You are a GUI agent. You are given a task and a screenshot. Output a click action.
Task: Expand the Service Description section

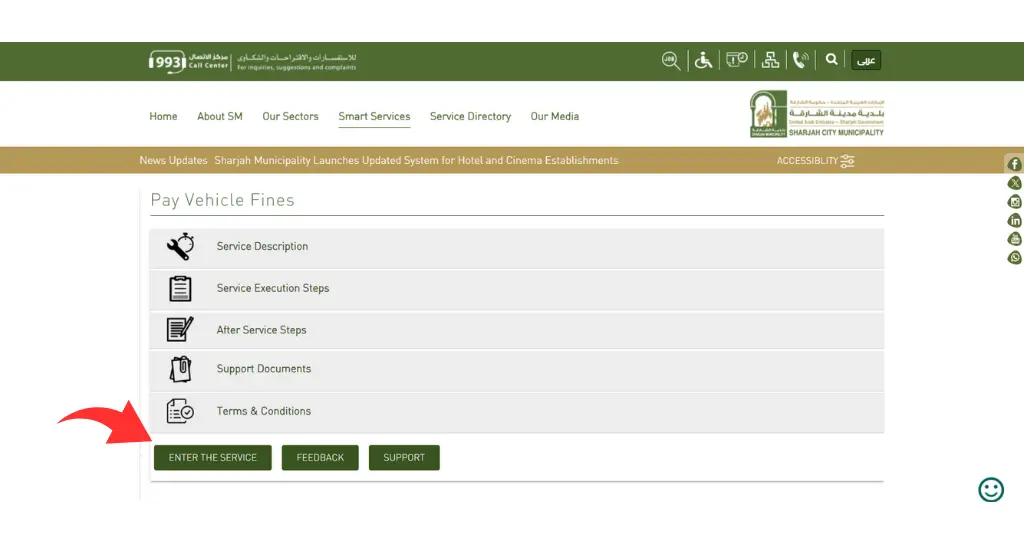pos(517,248)
